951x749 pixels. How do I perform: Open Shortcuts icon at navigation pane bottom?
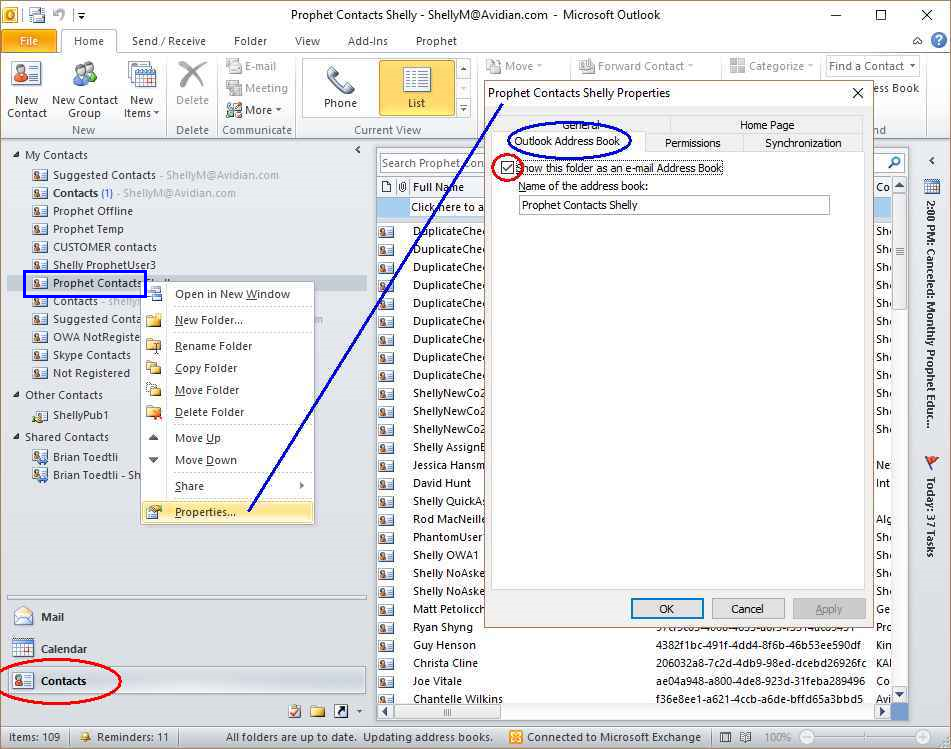click(341, 711)
